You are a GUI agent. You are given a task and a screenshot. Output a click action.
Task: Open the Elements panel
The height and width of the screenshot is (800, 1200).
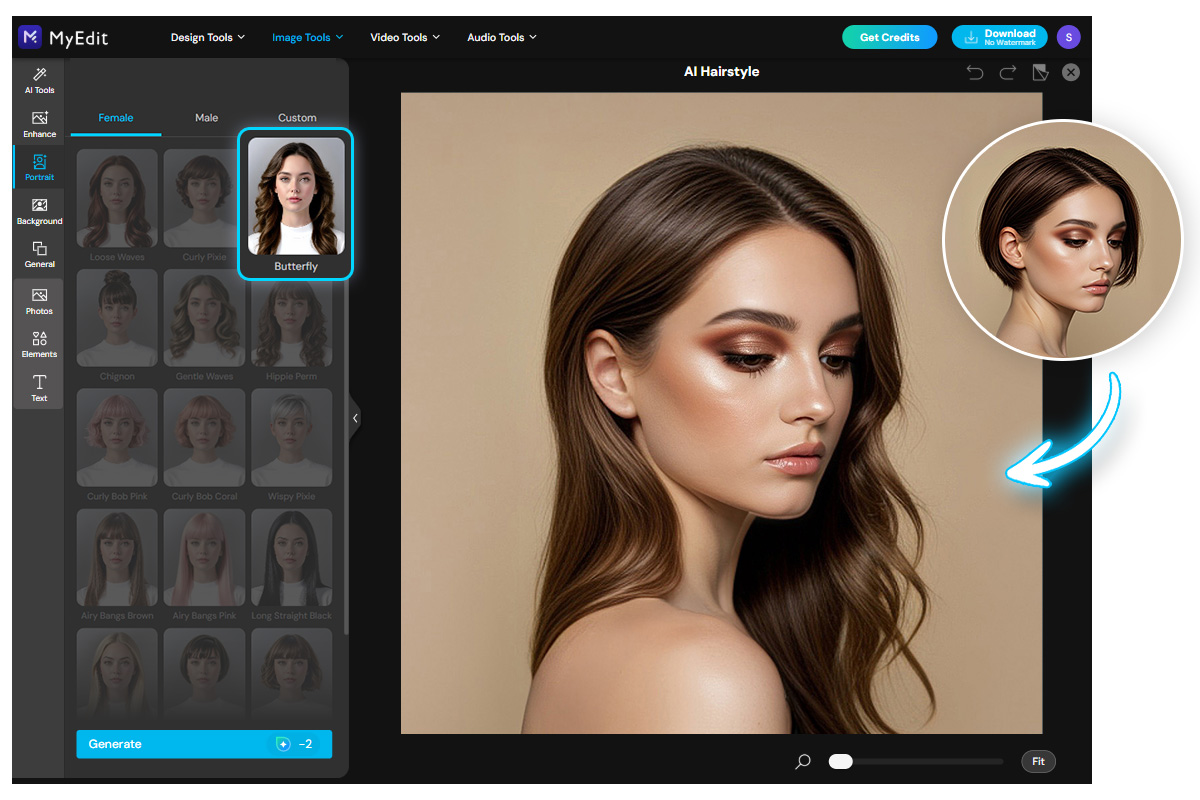(38, 344)
